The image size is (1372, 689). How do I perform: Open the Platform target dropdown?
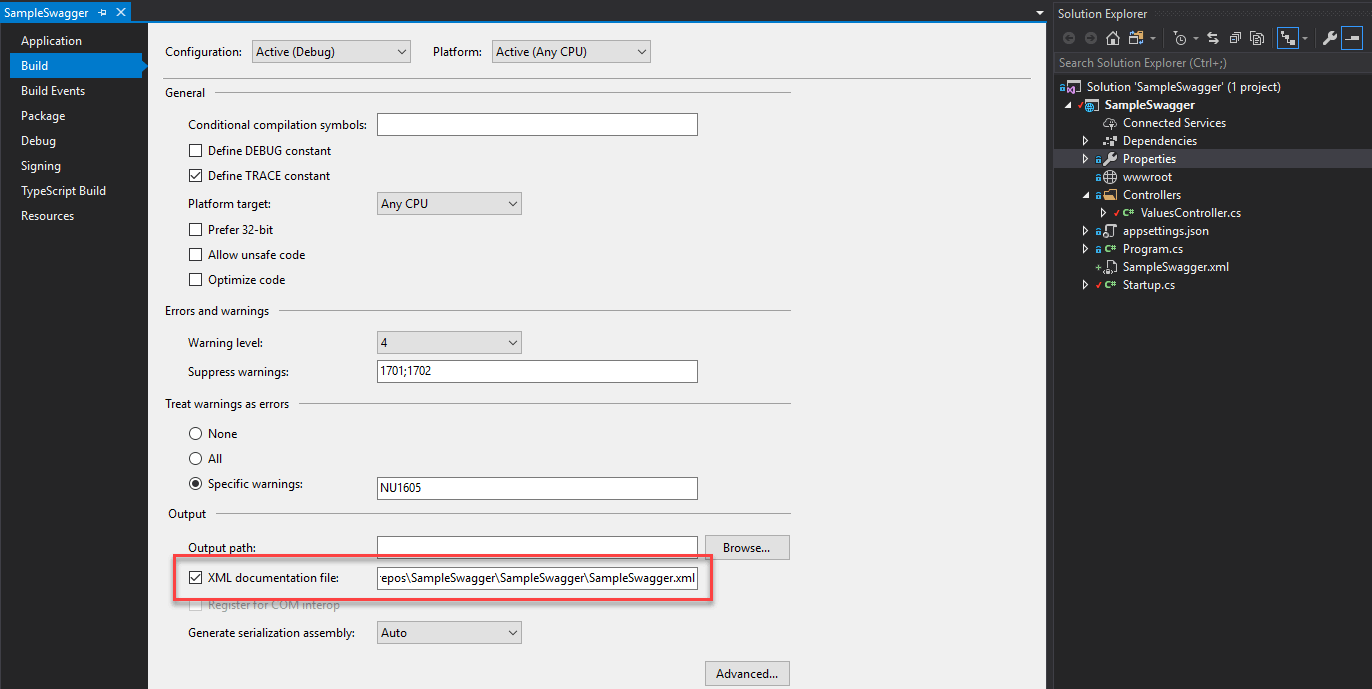pyautogui.click(x=449, y=204)
